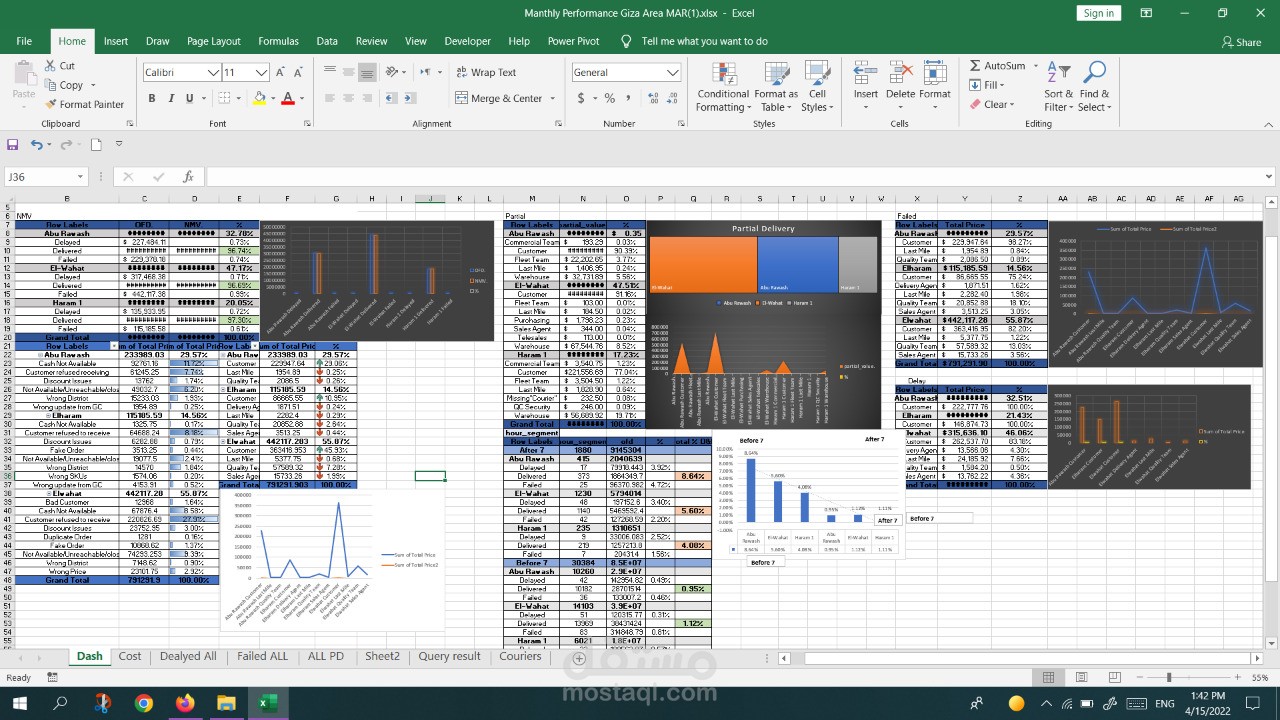
Task: Toggle Bold formatting
Action: [152, 98]
